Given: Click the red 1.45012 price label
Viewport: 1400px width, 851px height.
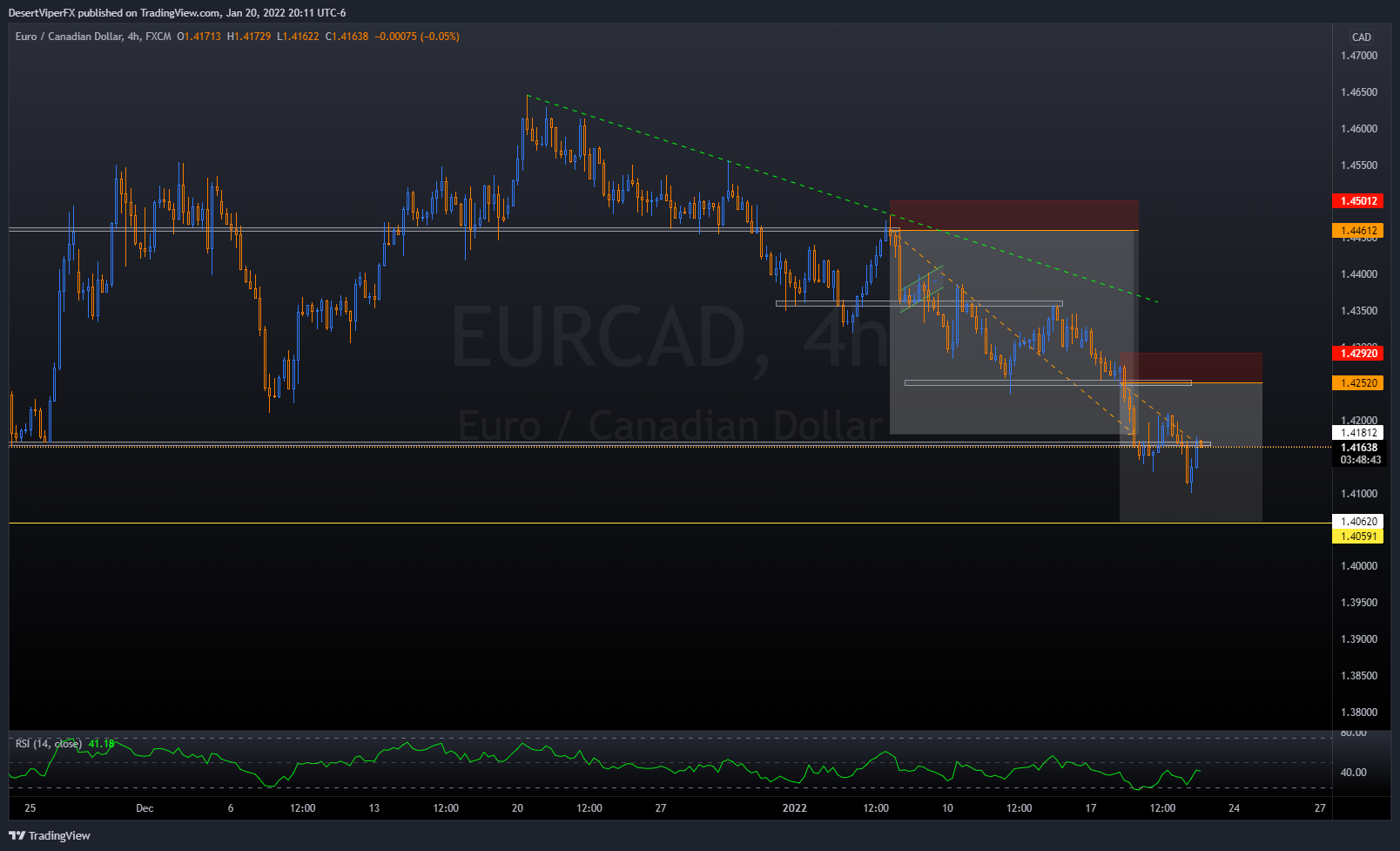Looking at the screenshot, I should point(1358,201).
